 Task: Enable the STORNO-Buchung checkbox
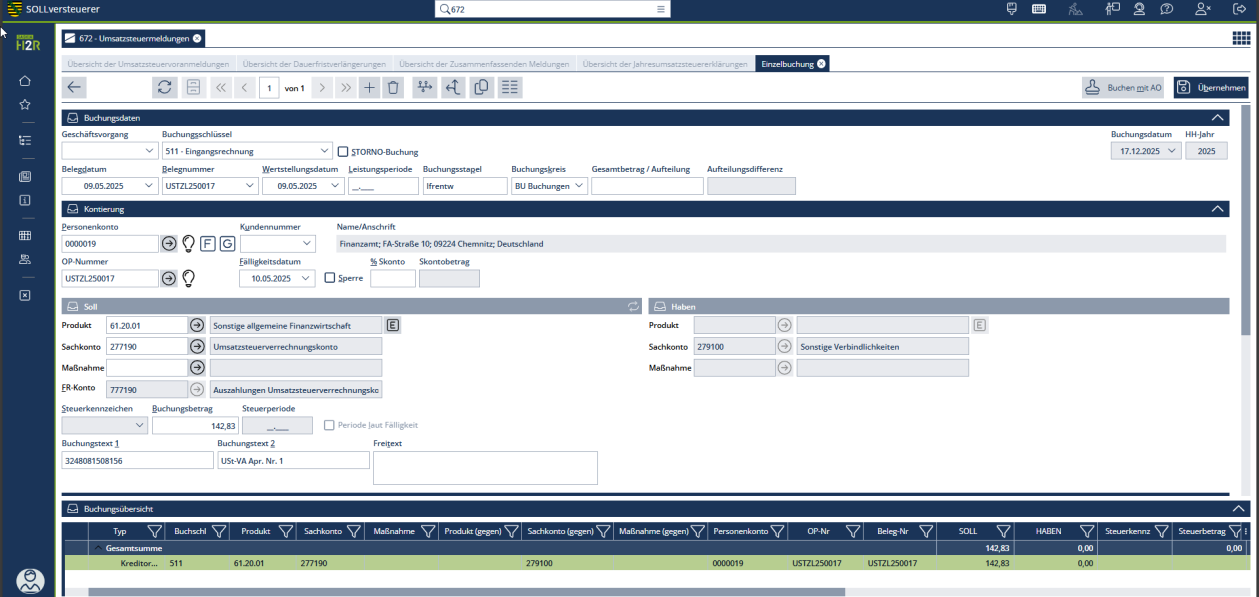(343, 152)
